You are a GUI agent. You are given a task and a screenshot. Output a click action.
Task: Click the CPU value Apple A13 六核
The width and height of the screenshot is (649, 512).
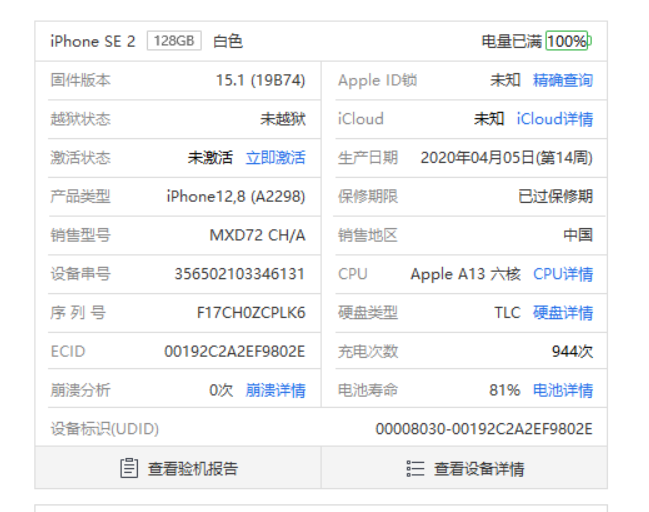[x=466, y=274]
